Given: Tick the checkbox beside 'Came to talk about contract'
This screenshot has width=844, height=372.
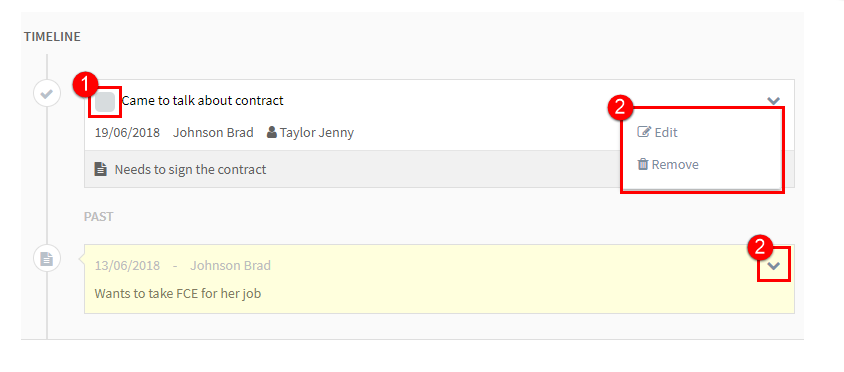Looking at the screenshot, I should [x=105, y=102].
